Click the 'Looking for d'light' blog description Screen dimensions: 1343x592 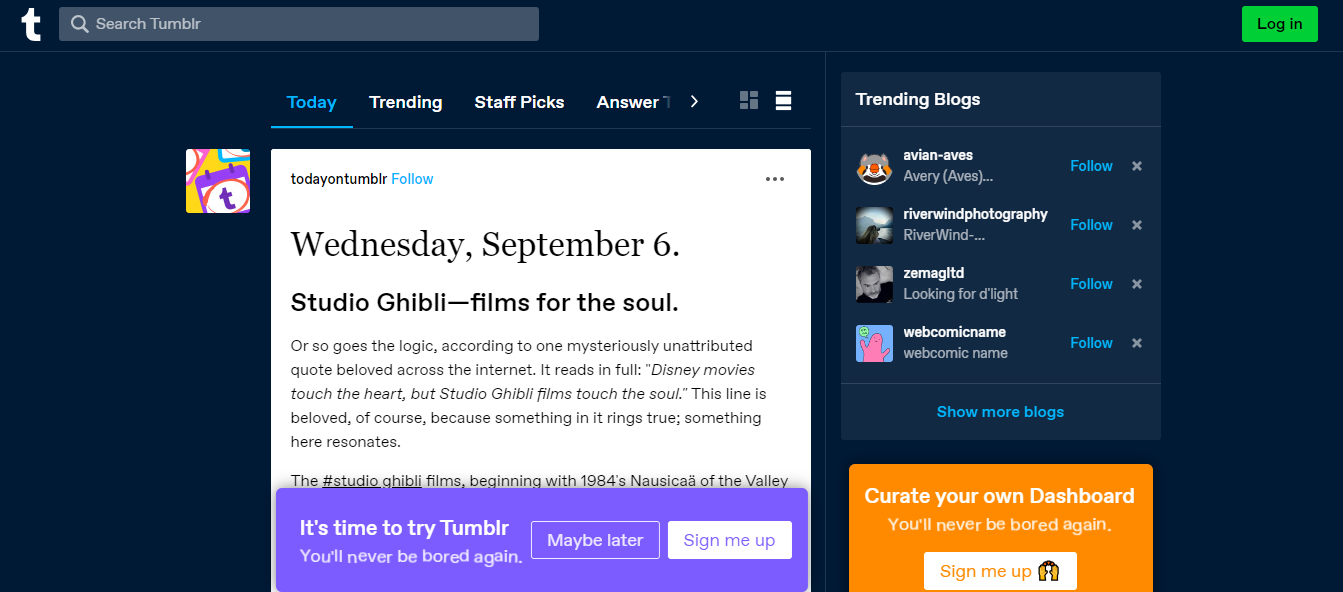pyautogui.click(x=960, y=294)
